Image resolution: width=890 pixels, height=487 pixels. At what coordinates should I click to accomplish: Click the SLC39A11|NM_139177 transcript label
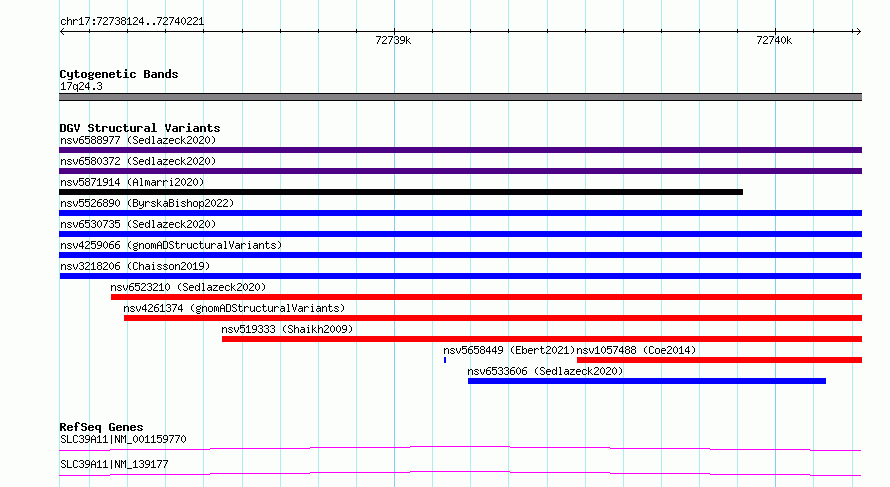point(114,464)
